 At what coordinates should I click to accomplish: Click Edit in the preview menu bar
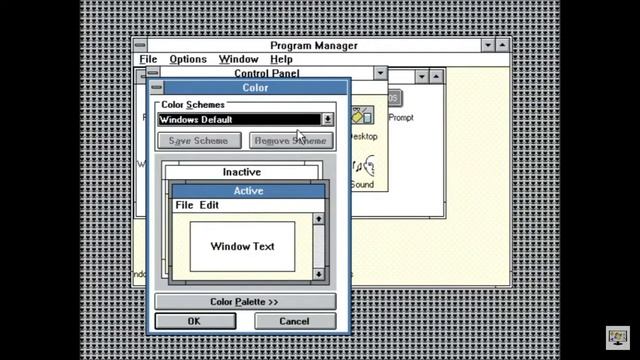click(x=209, y=205)
